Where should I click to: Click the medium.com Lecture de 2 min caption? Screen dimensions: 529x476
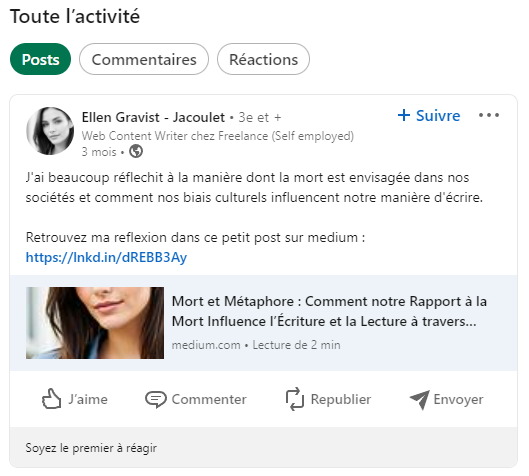pos(256,345)
